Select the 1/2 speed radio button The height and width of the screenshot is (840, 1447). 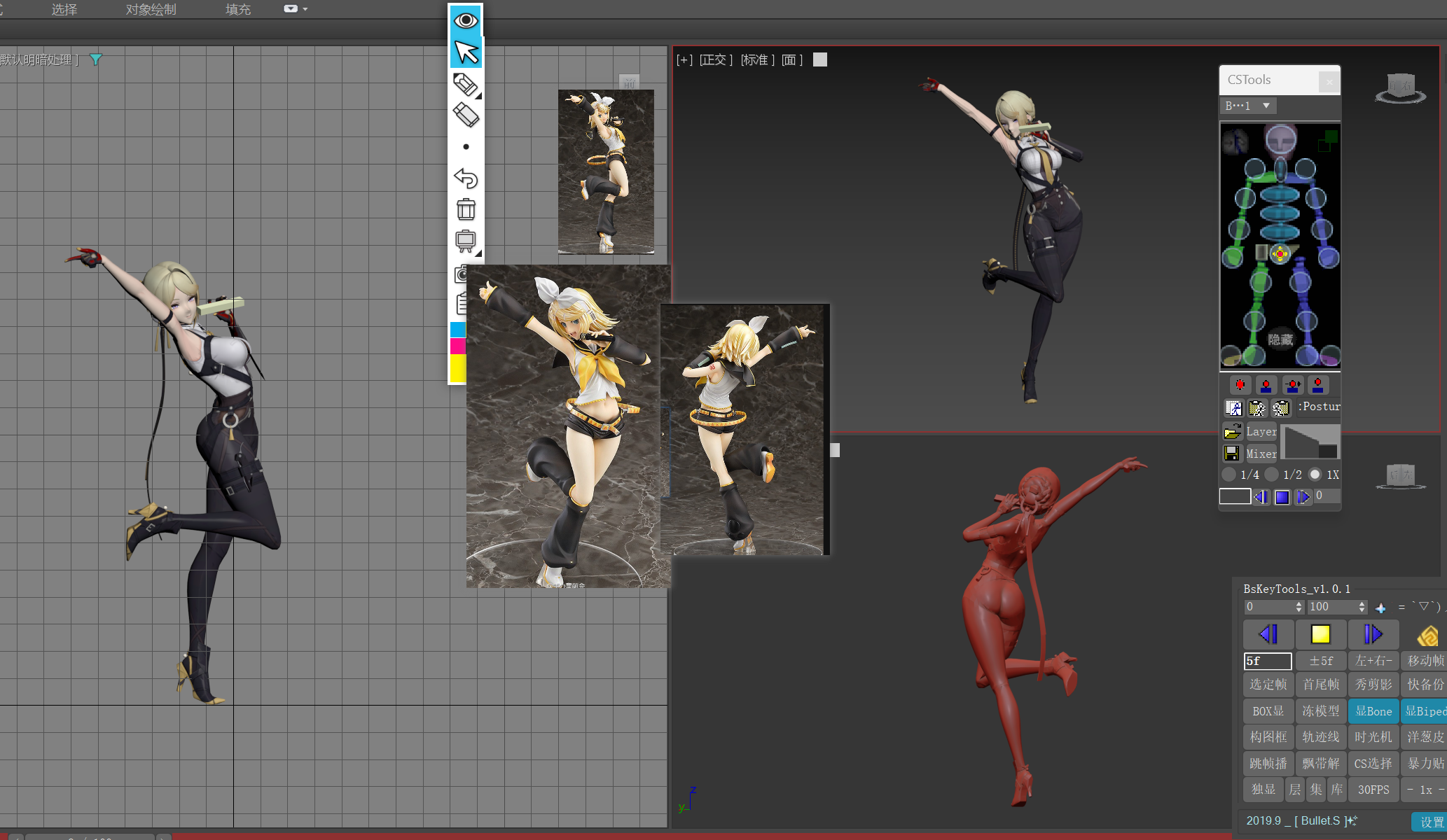coord(1272,475)
